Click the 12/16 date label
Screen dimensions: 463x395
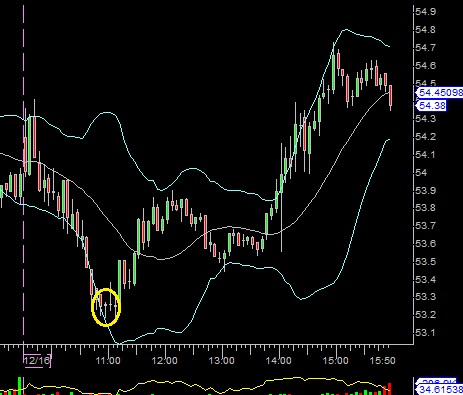pos(37,361)
